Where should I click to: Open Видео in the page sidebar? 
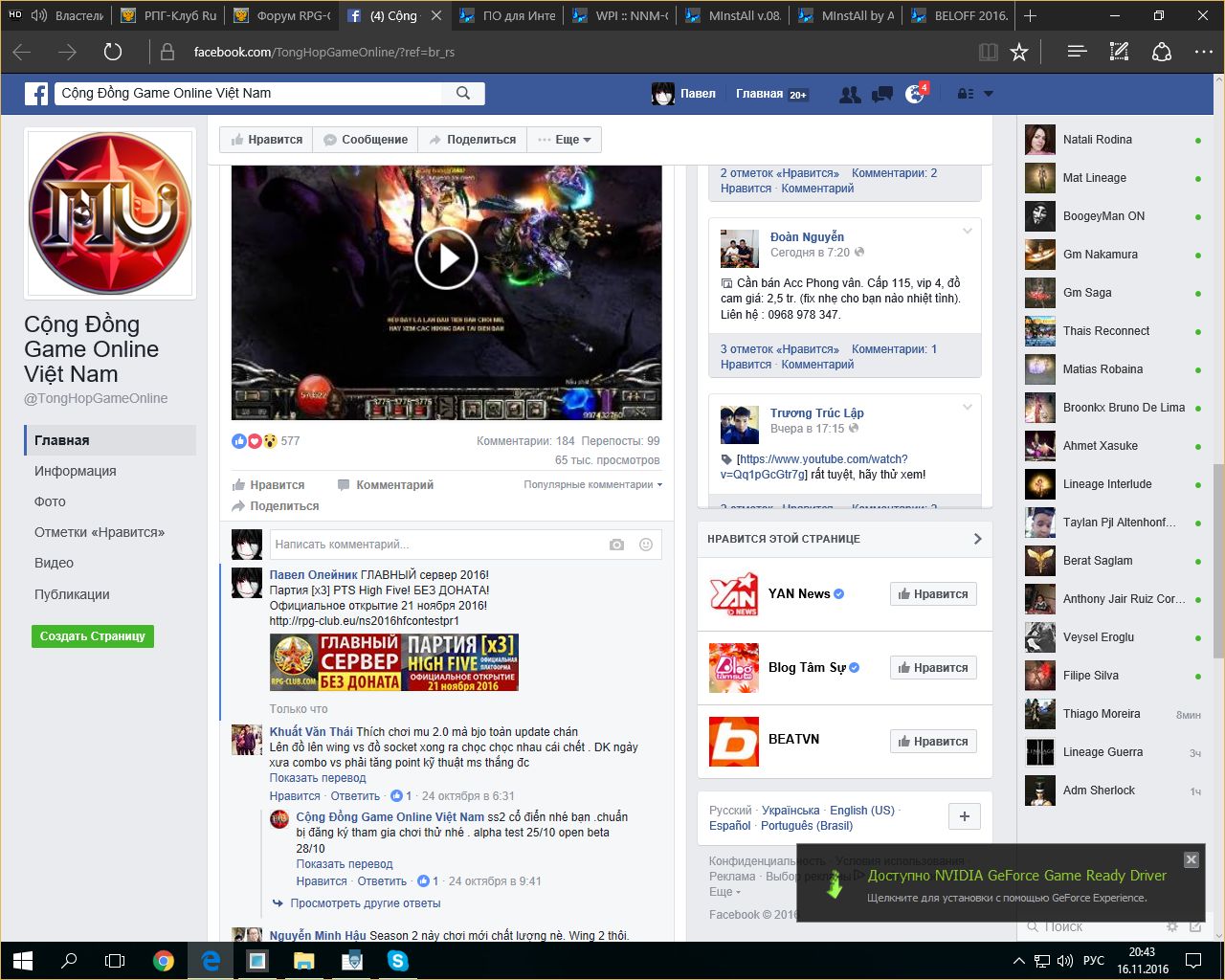point(54,563)
